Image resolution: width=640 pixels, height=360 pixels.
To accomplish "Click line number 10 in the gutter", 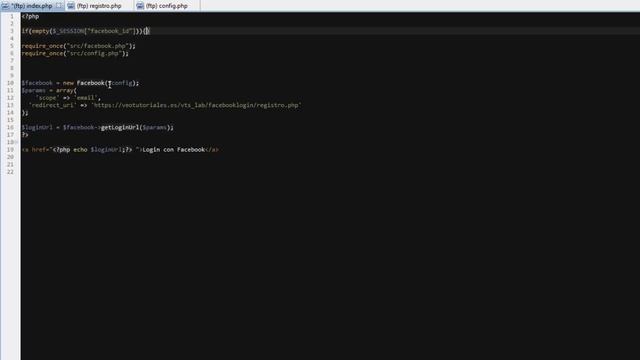I will coord(10,83).
